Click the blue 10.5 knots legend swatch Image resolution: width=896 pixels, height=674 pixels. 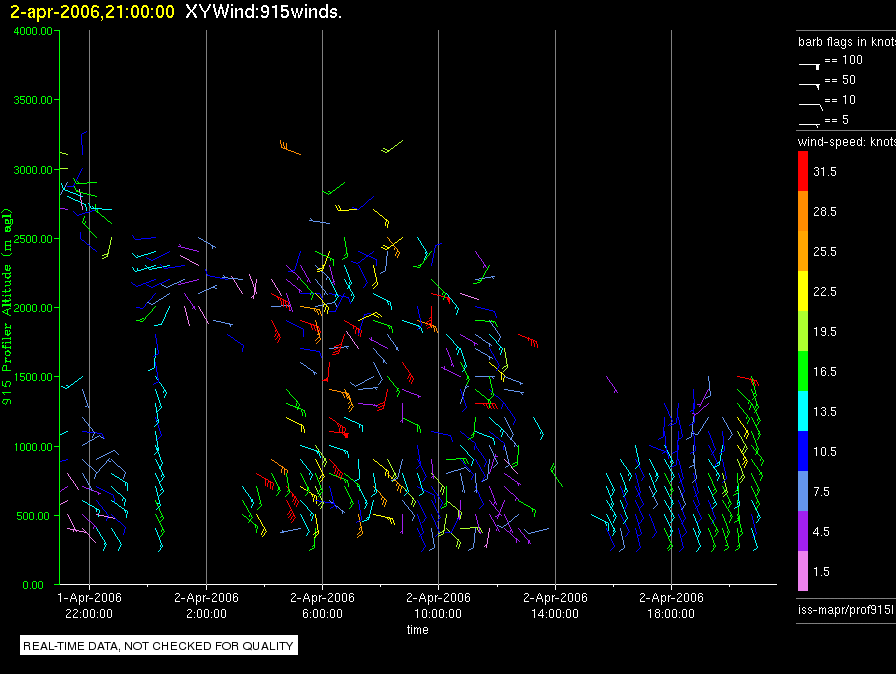click(803, 451)
